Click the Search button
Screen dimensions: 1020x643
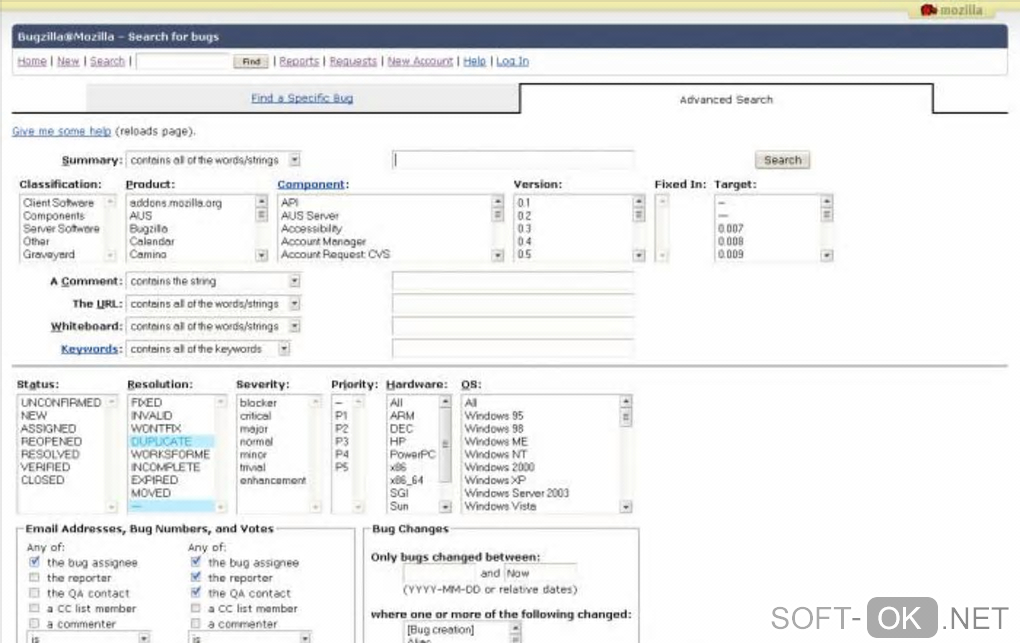(x=783, y=160)
